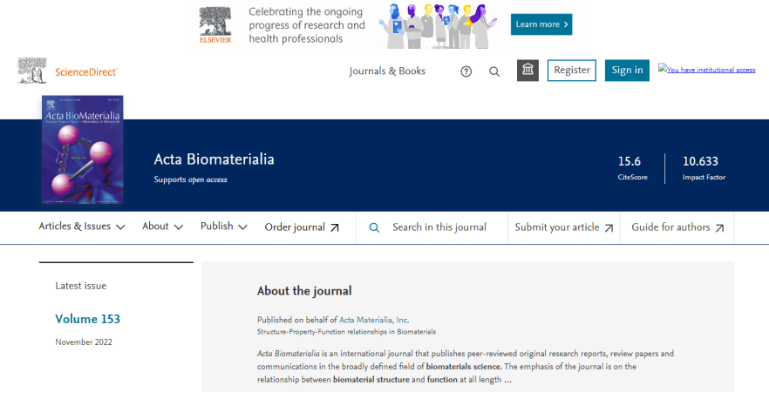Click the November 2022 date text
The width and height of the screenshot is (769, 393).
pos(84,342)
